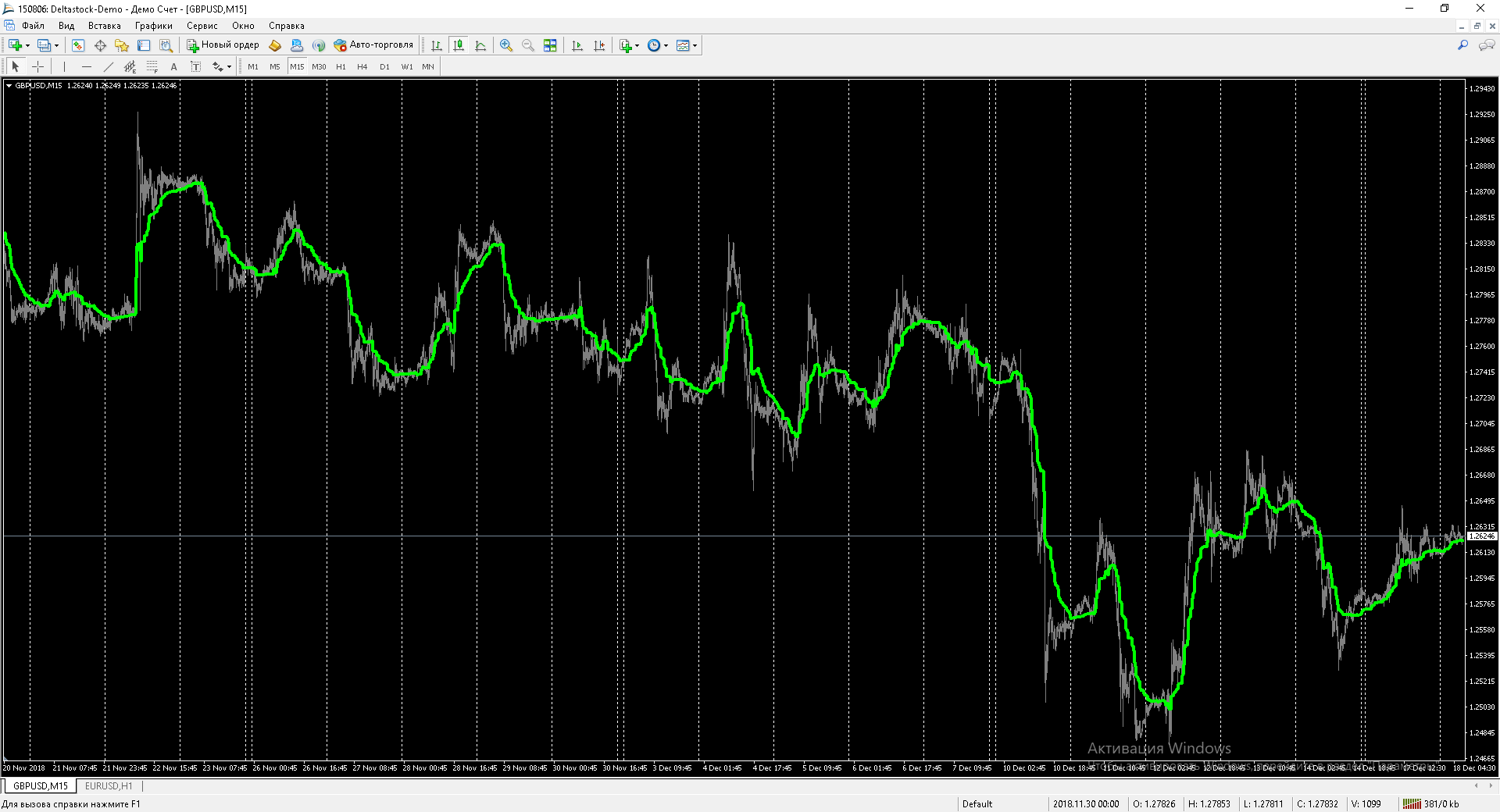The width and height of the screenshot is (1500, 812).
Task: Select the Fibonacci retracement tool
Action: (x=152, y=67)
